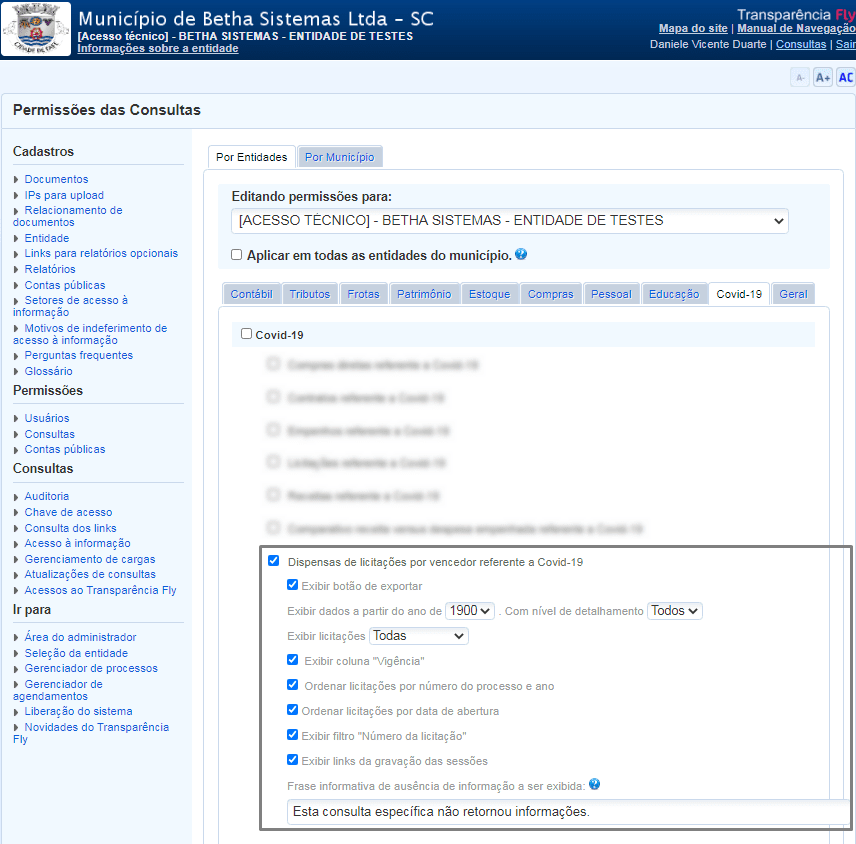The image size is (856, 844).
Task: Click the municipality coat of arms logo
Action: click(36, 29)
